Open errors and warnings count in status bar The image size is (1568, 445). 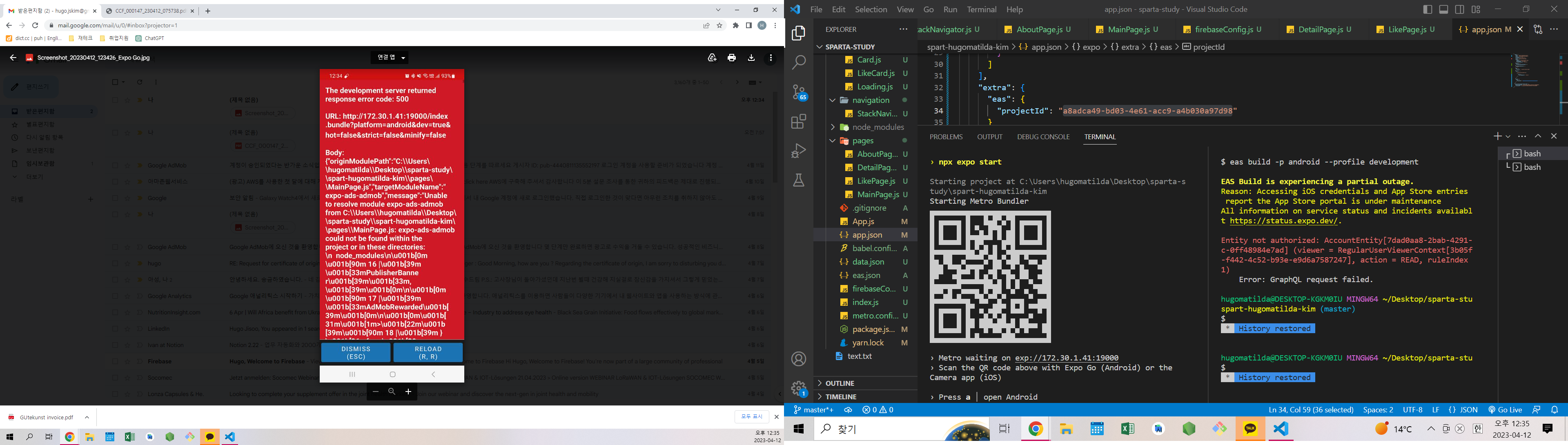[x=878, y=410]
